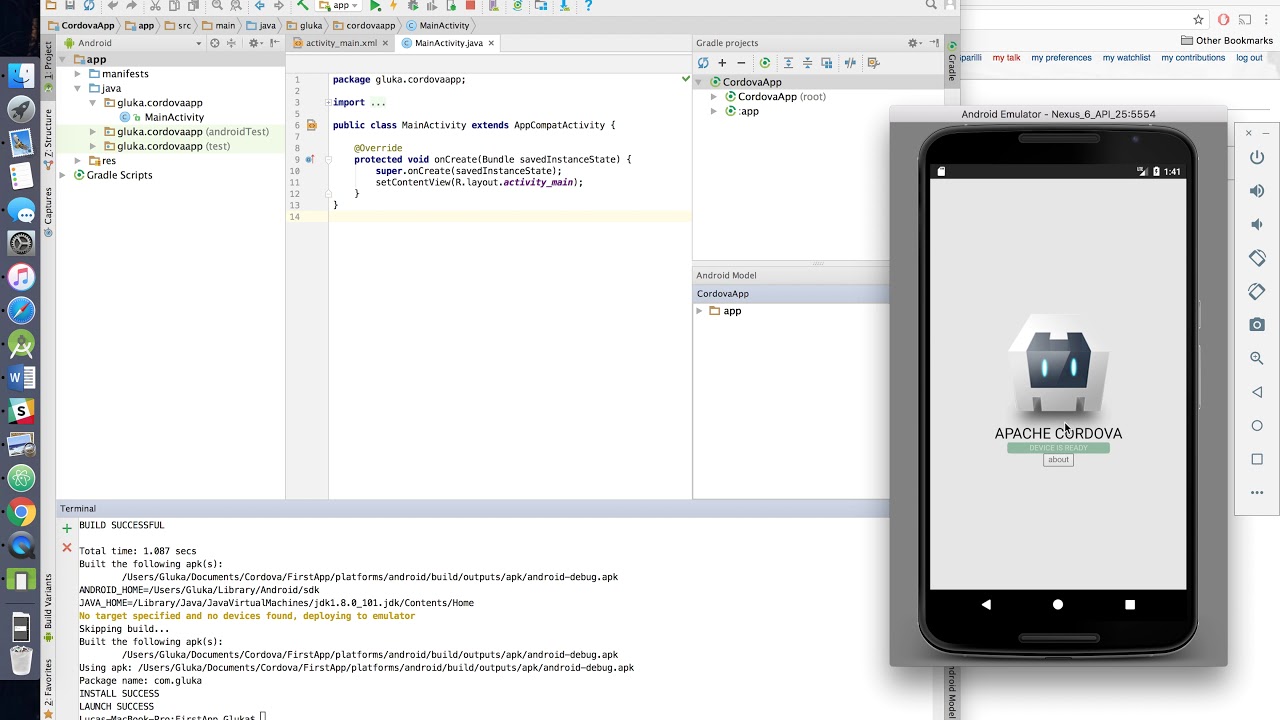Click emulator Android home nav button
The height and width of the screenshot is (720, 1280).
coord(1058,604)
